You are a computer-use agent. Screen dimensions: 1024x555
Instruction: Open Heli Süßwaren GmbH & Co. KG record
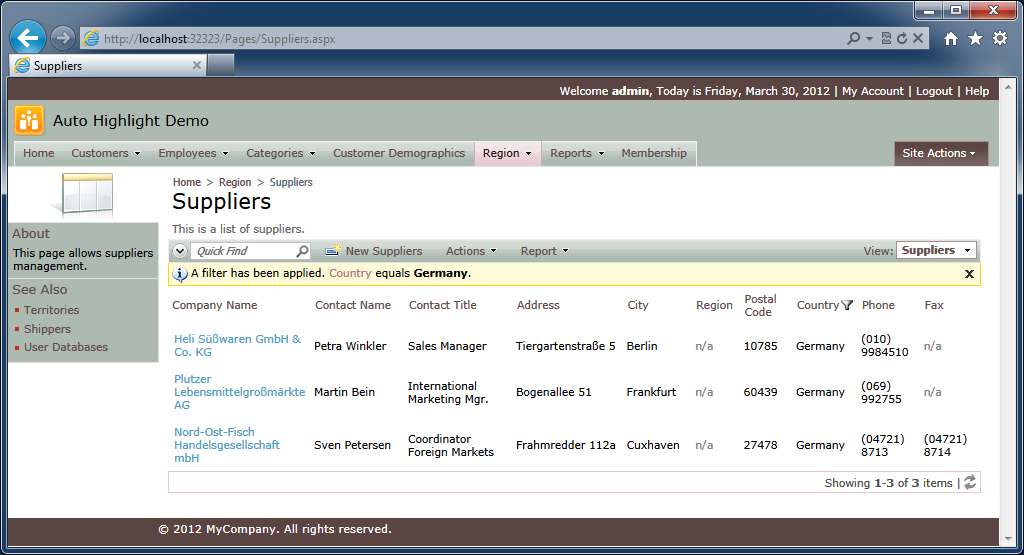click(x=238, y=345)
